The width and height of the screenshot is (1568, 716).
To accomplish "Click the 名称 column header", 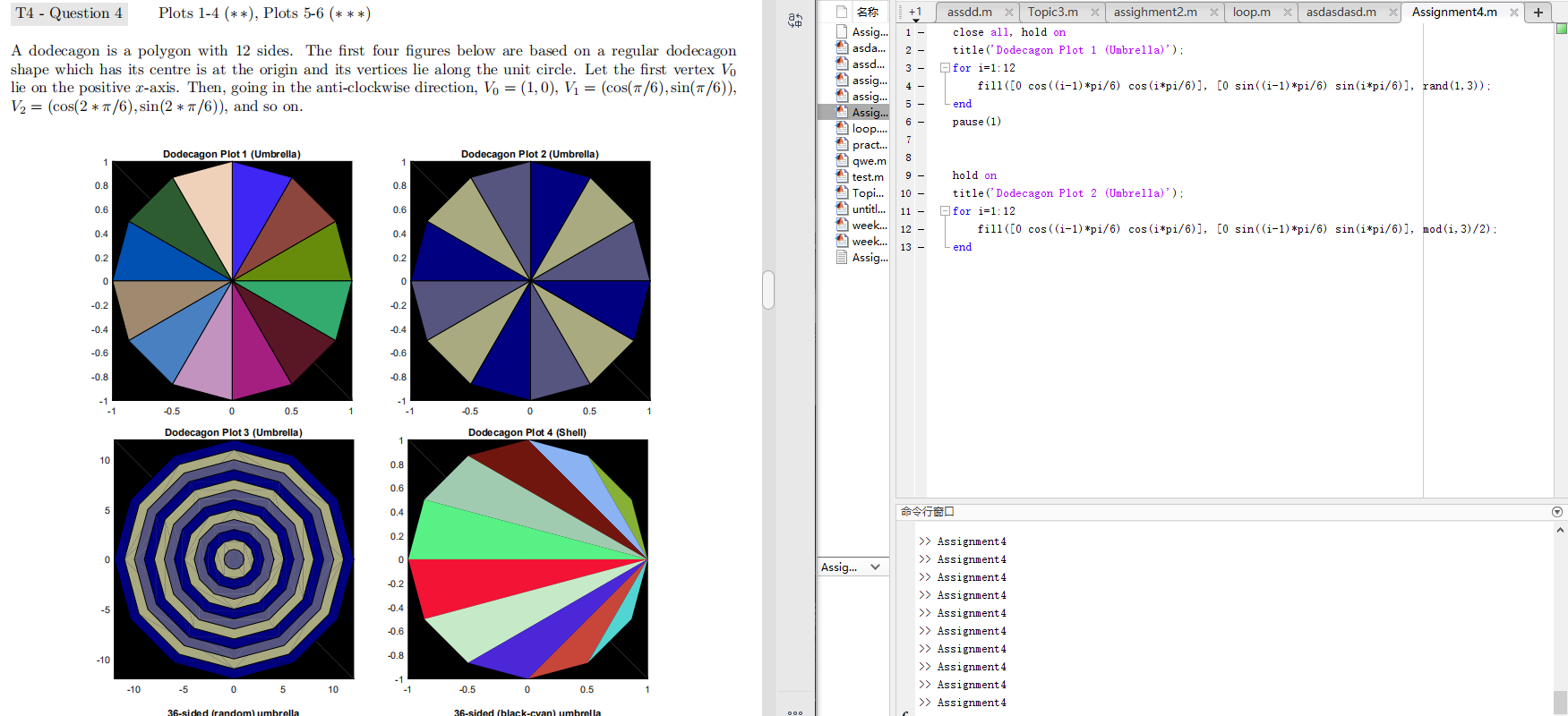I will click(867, 13).
